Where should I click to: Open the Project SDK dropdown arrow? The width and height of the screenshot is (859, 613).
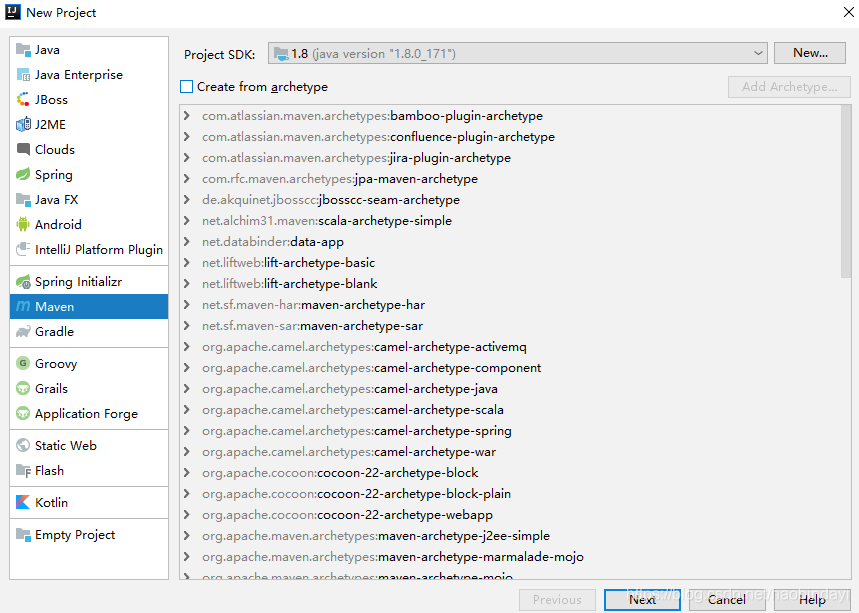[x=758, y=54]
